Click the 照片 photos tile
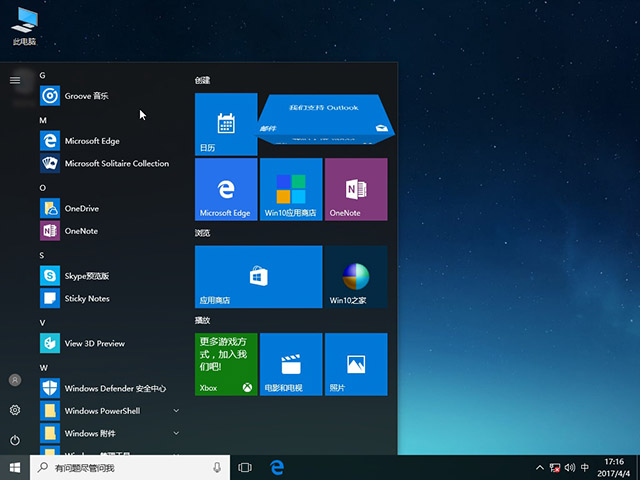Screen dimensions: 640x480 pos(355,364)
